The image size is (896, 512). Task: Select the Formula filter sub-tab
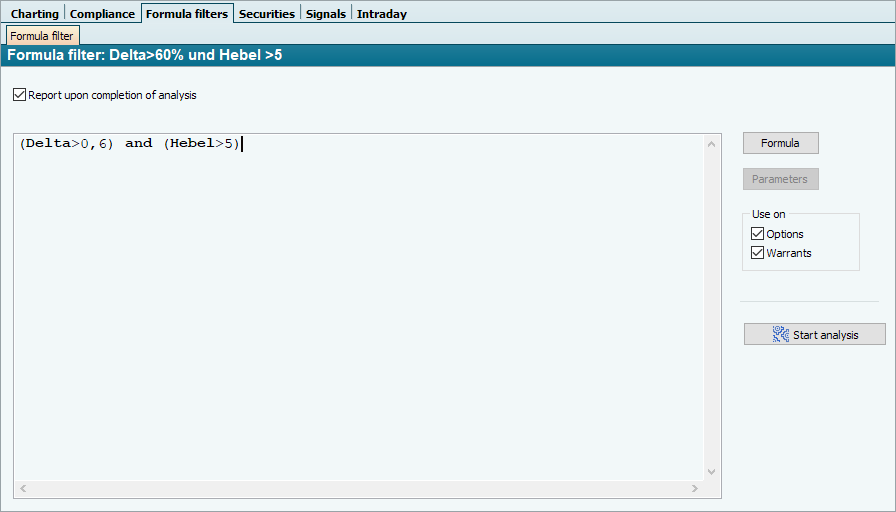[42, 36]
